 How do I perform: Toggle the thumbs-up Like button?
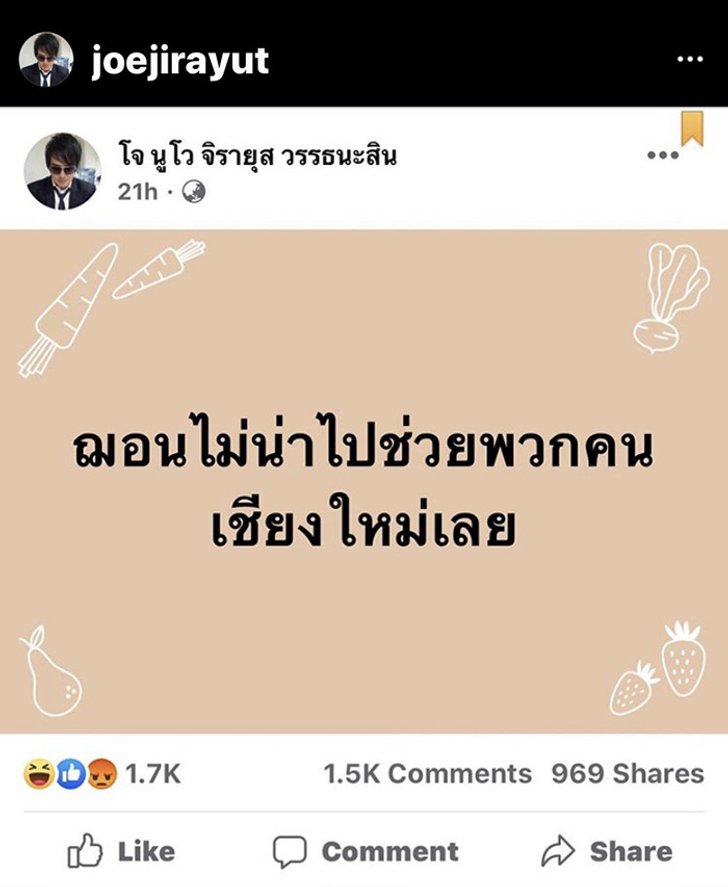(122, 851)
